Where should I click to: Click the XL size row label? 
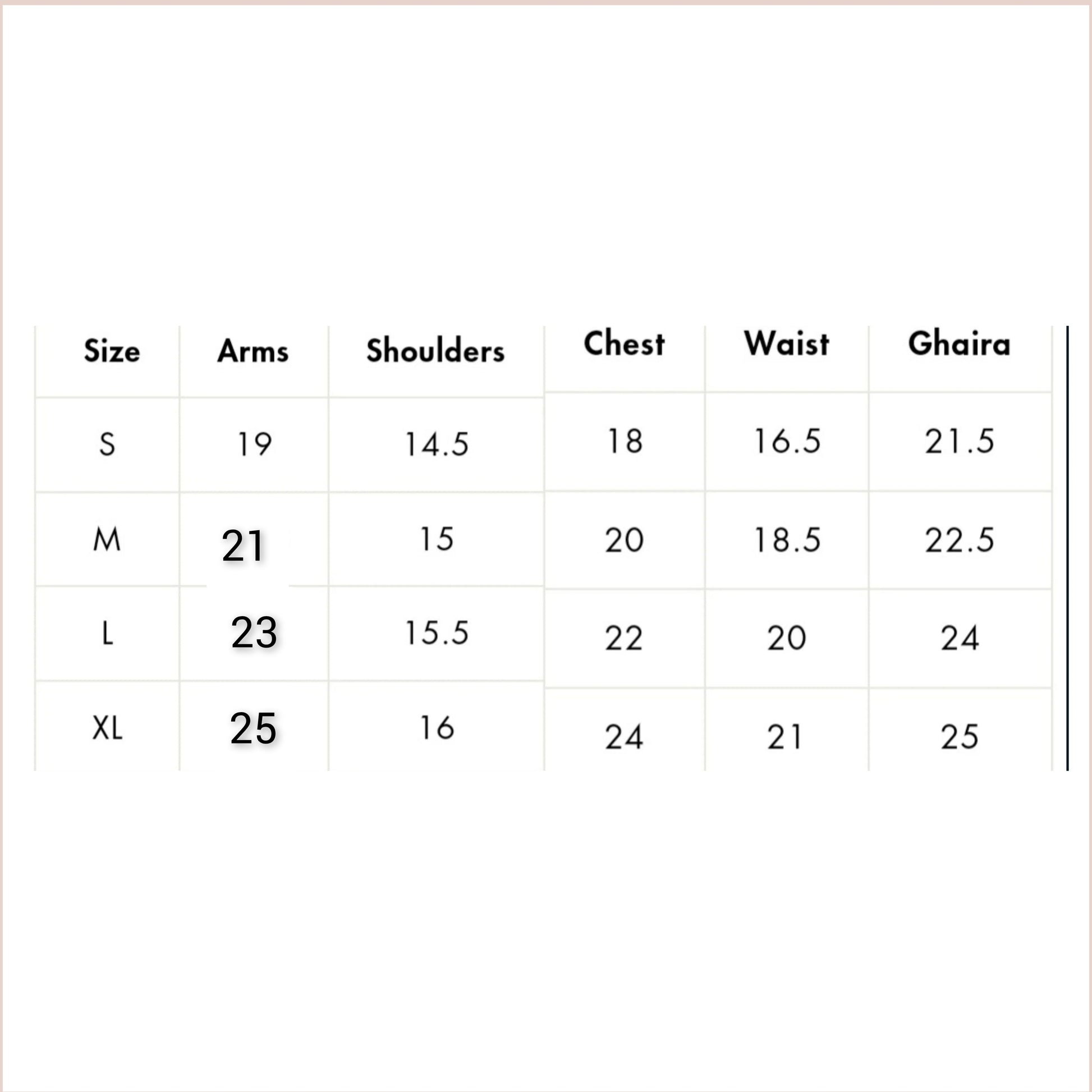coord(107,728)
